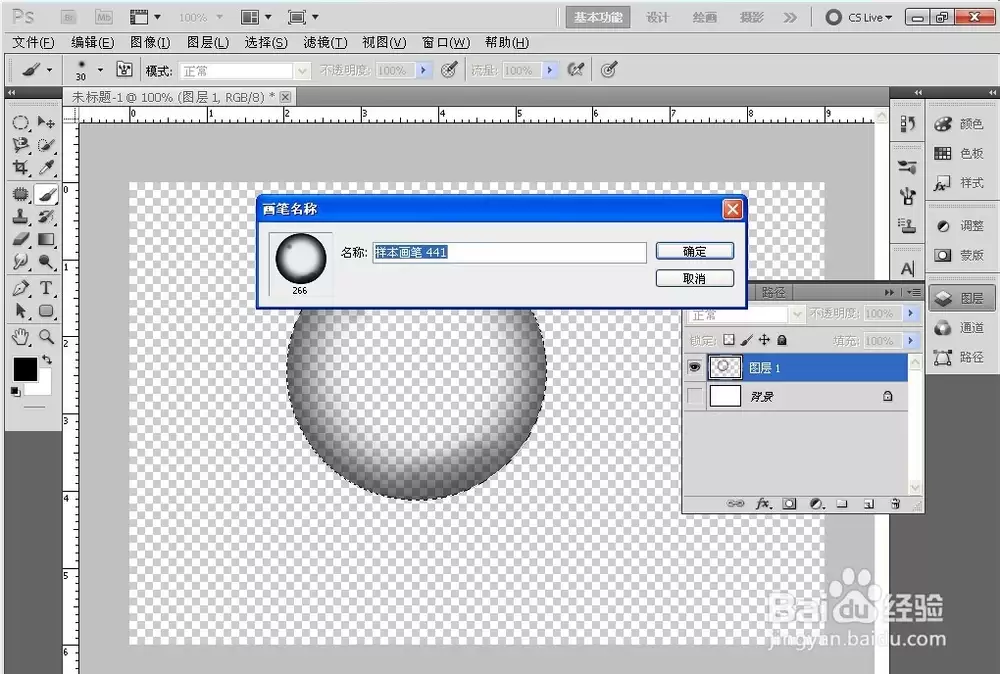The width and height of the screenshot is (1000, 674).
Task: Select the Rounded Rectangle shape tool
Action: [46, 311]
